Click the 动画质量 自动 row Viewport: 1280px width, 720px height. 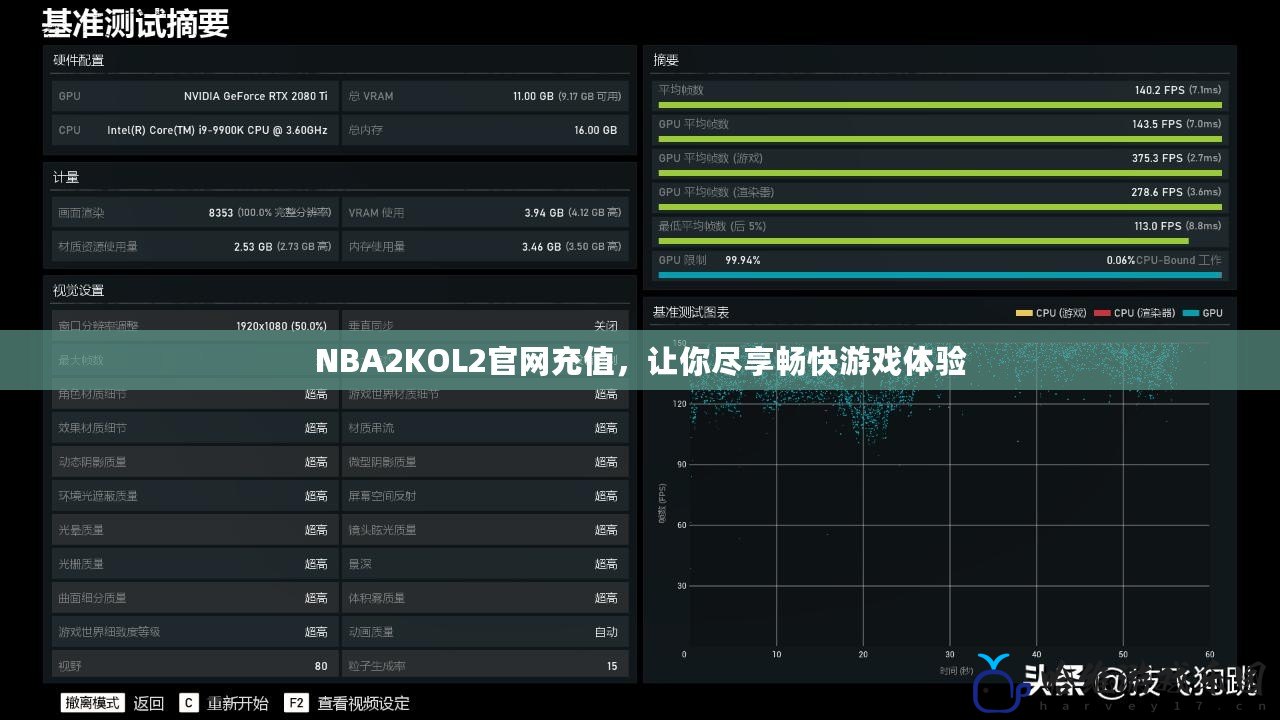pyautogui.click(x=485, y=632)
